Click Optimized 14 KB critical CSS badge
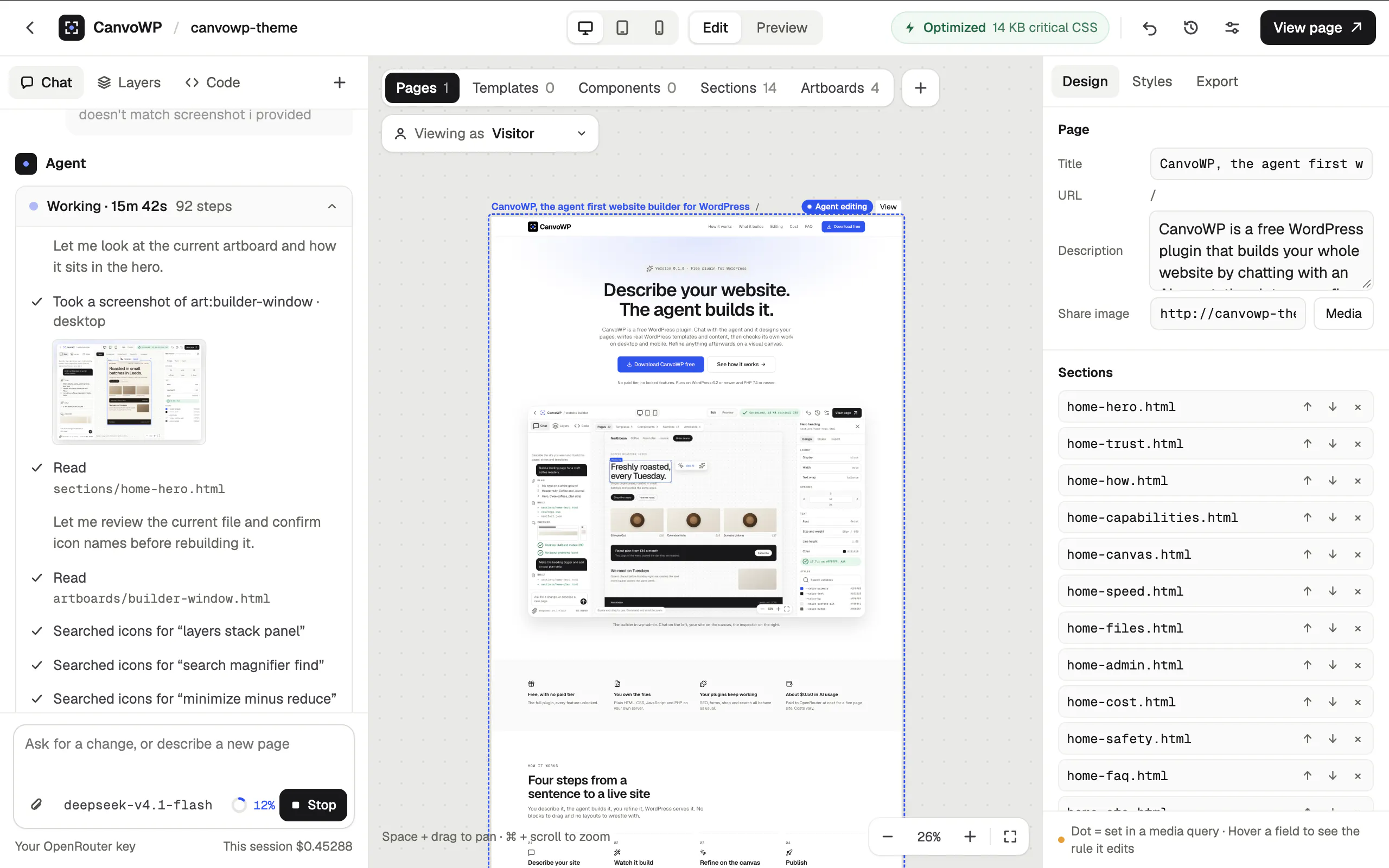 point(1001,28)
